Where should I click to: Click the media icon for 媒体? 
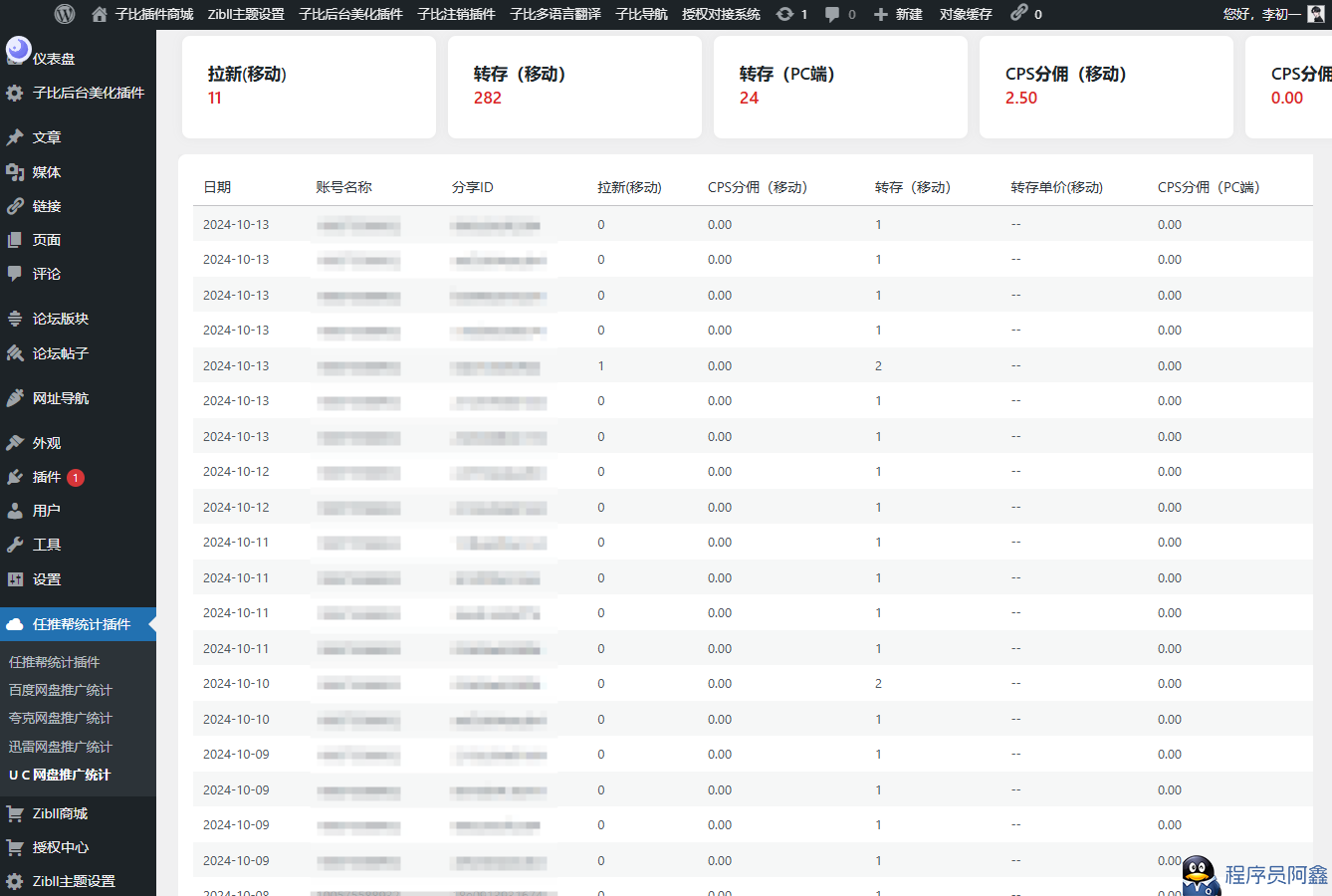pos(15,172)
